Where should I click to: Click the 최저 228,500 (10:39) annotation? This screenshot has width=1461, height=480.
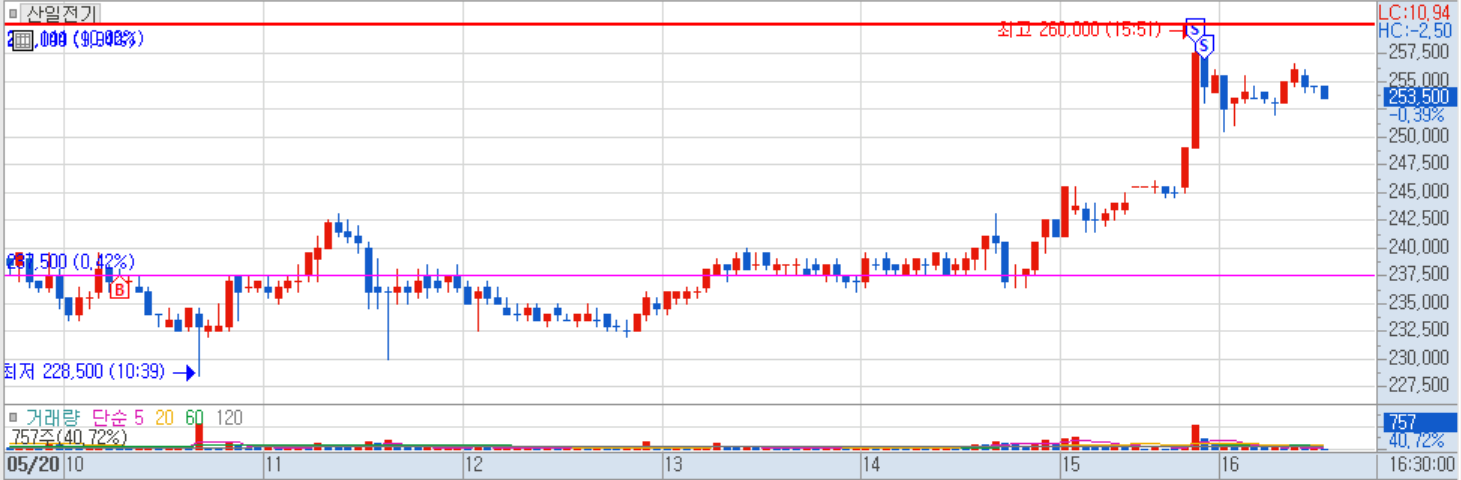(84, 371)
